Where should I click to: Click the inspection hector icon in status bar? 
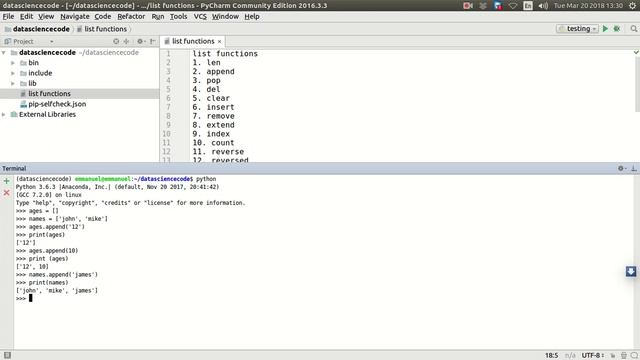pos(634,356)
